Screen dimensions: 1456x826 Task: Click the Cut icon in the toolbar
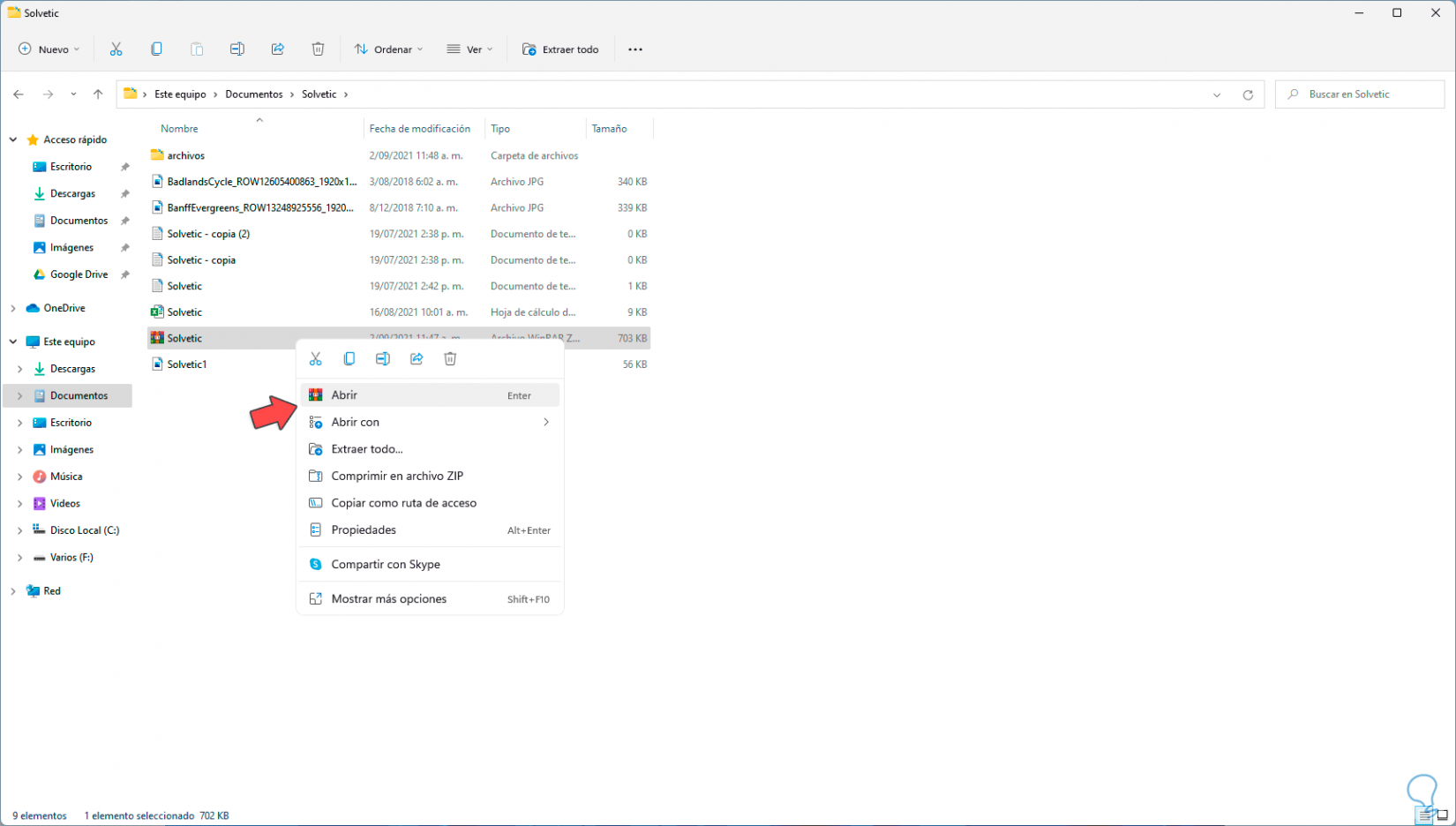pyautogui.click(x=116, y=49)
